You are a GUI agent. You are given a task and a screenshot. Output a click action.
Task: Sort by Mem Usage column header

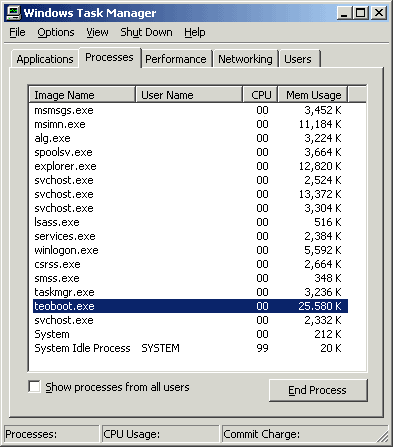tap(313, 95)
